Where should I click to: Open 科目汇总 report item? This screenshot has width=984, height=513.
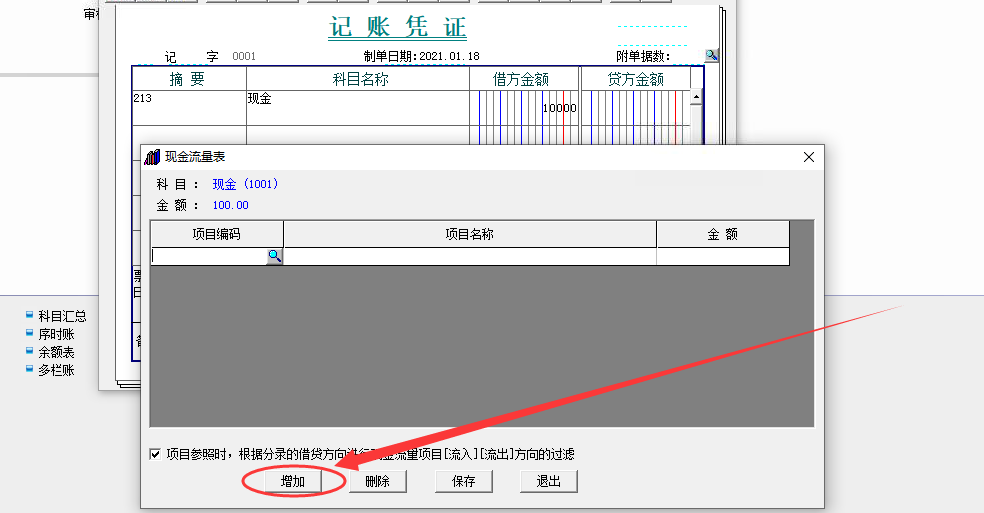(x=62, y=316)
